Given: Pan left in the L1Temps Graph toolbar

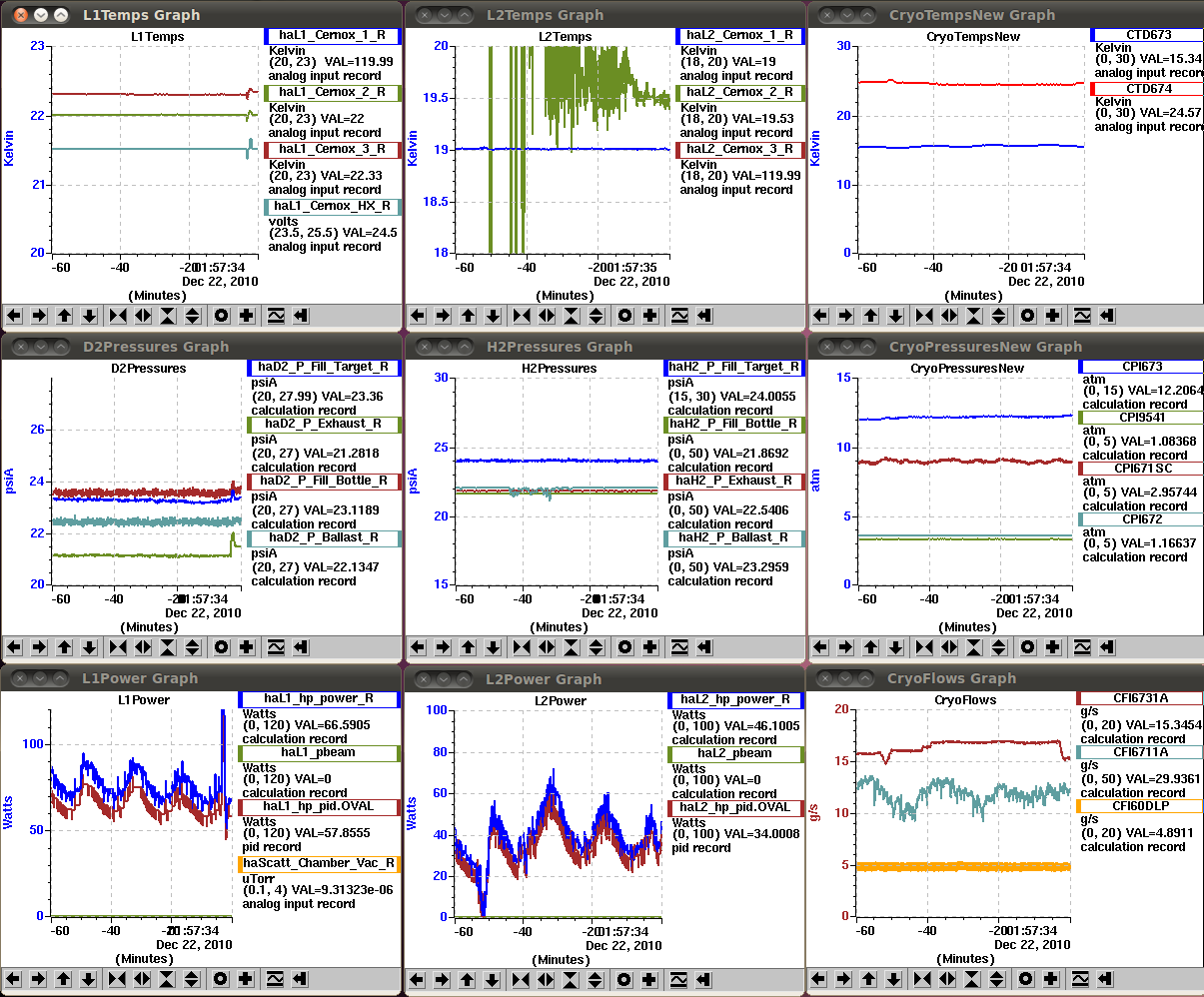Looking at the screenshot, I should tap(15, 315).
